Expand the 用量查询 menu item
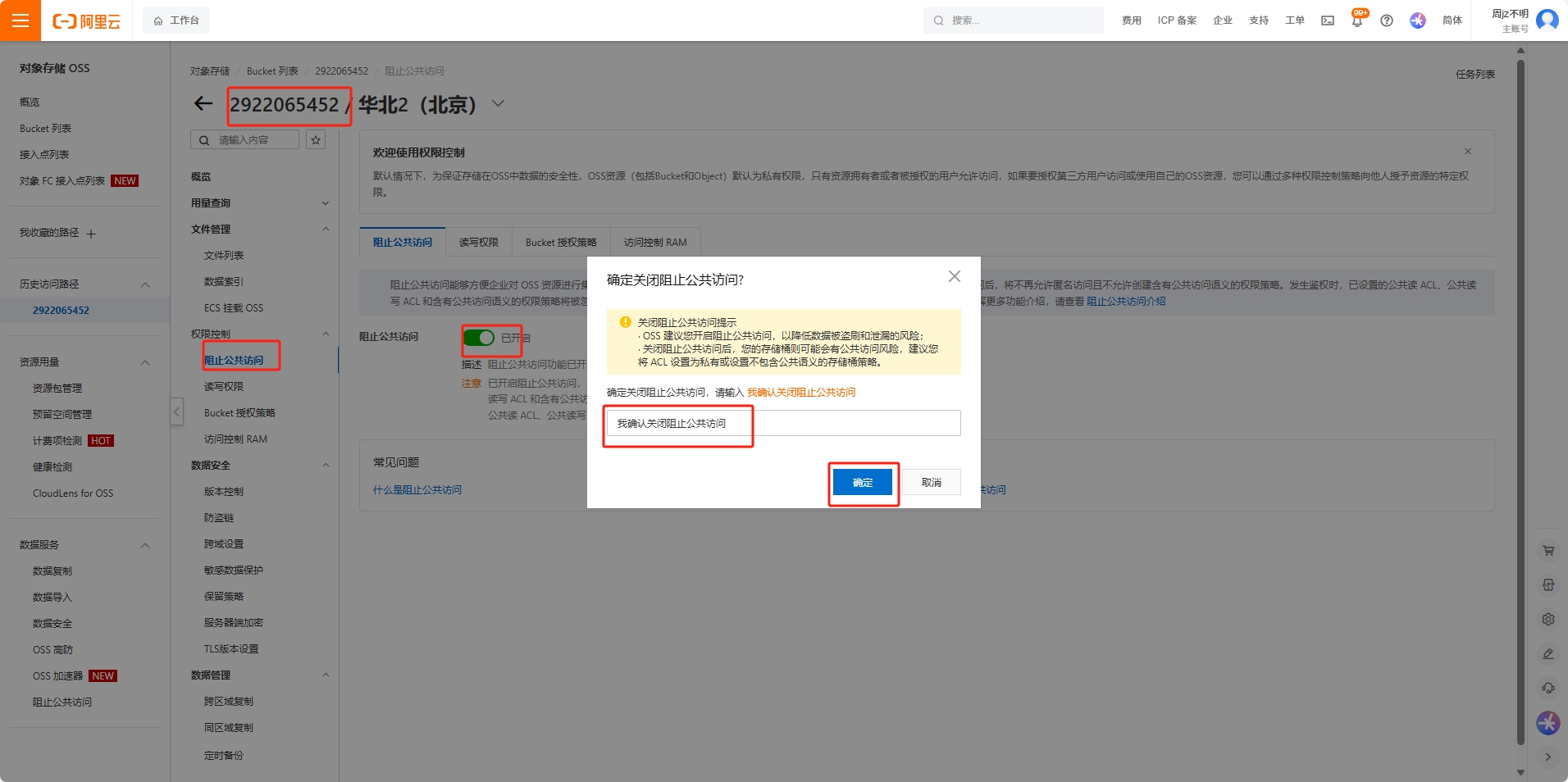 point(326,203)
